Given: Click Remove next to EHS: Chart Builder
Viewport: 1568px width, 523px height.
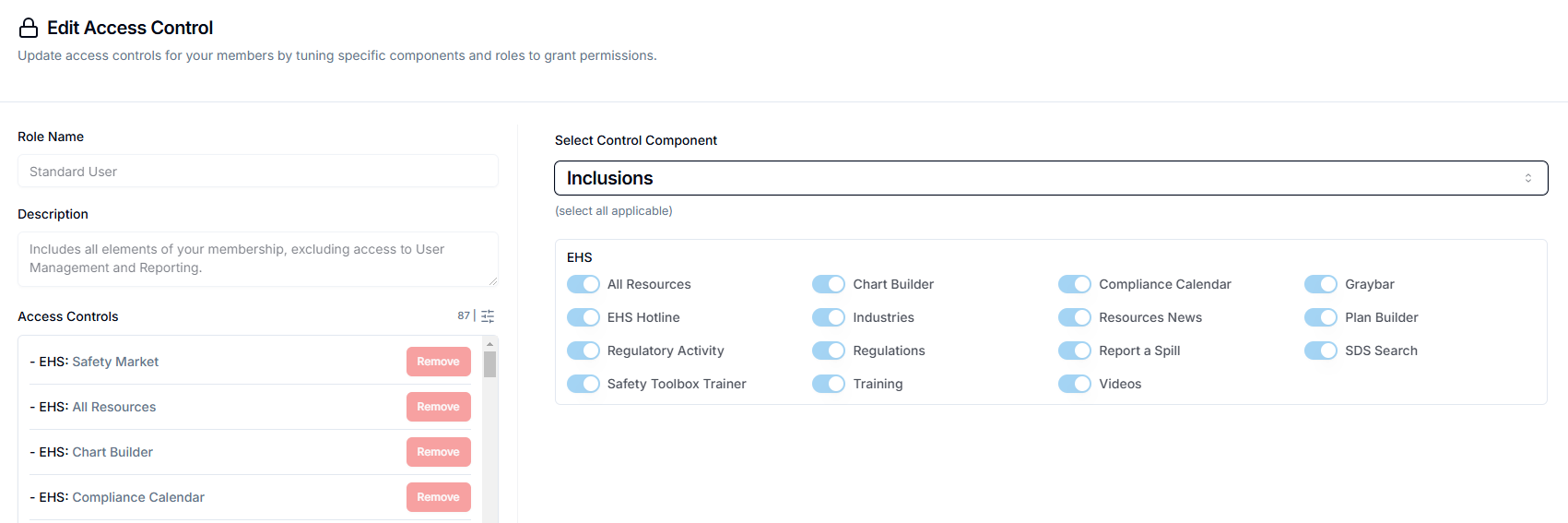Looking at the screenshot, I should point(438,452).
